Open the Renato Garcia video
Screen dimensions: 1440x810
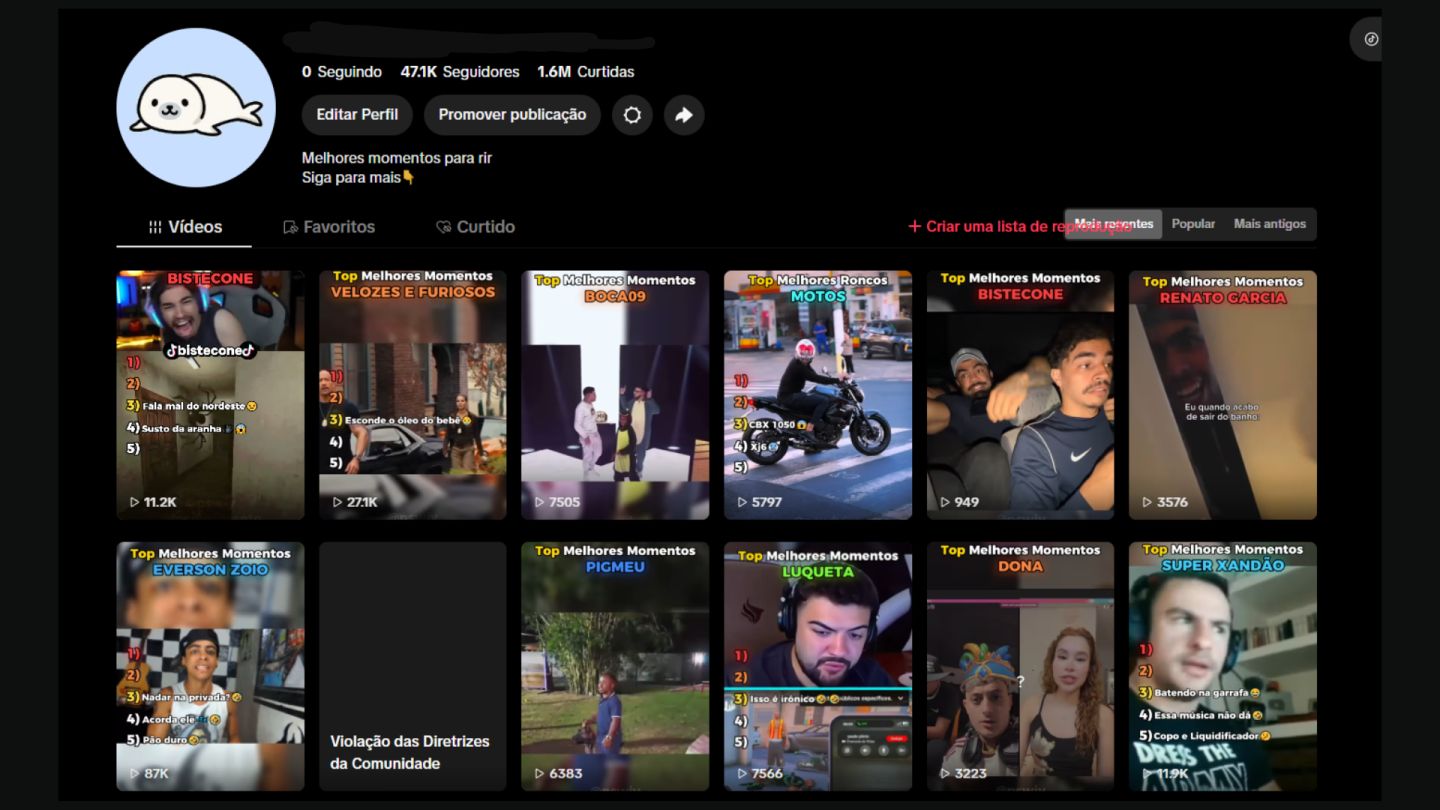click(x=1223, y=395)
